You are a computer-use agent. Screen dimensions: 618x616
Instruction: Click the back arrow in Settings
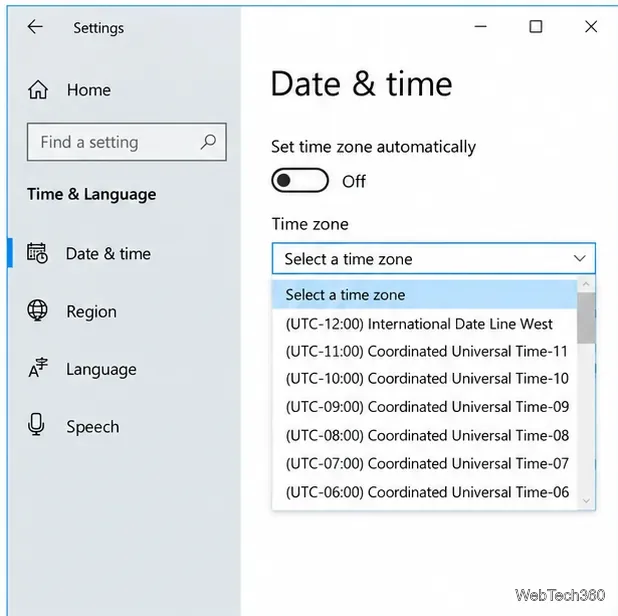[x=35, y=27]
